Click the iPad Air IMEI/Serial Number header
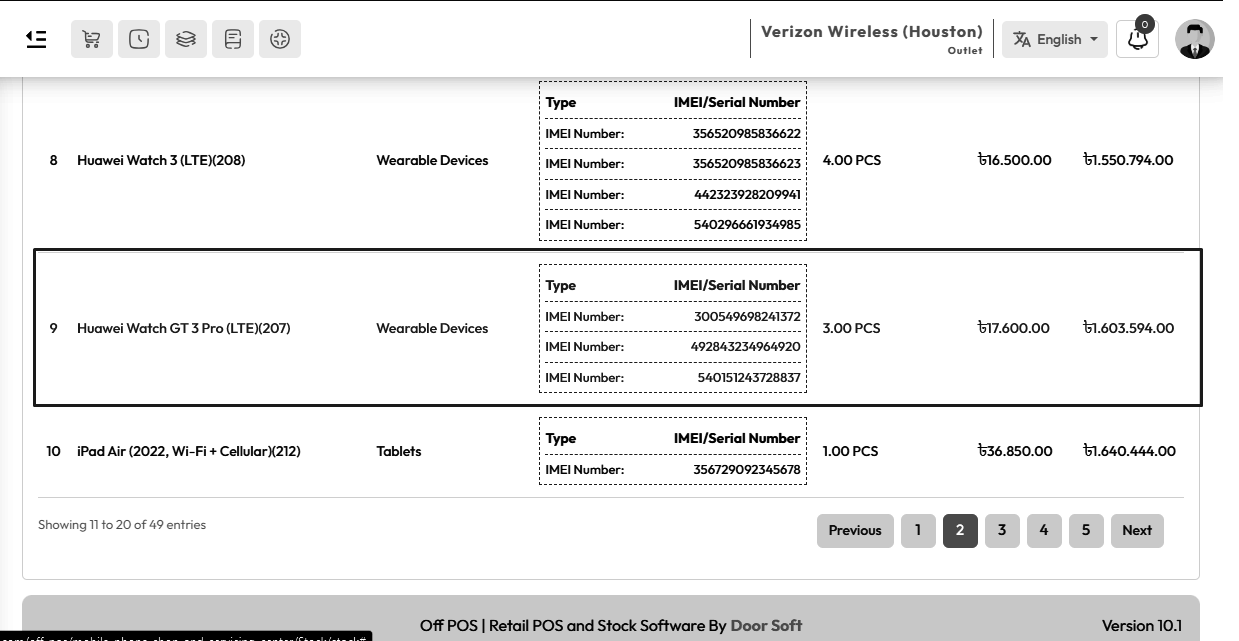Image resolution: width=1239 pixels, height=641 pixels. click(x=737, y=438)
